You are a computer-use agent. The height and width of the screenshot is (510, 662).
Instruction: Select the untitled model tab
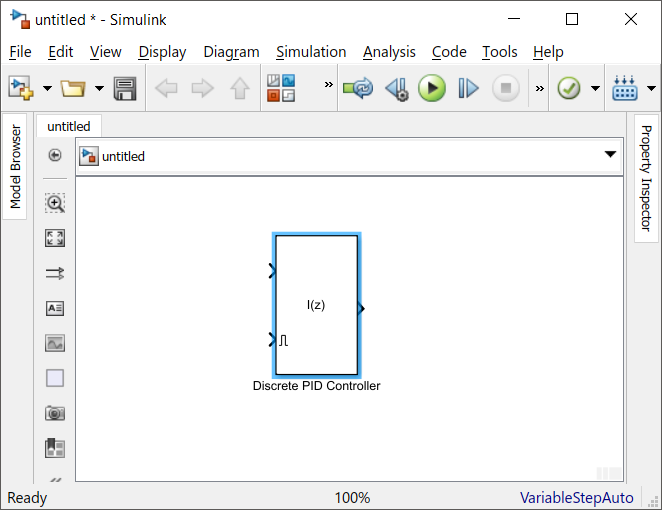(x=69, y=126)
